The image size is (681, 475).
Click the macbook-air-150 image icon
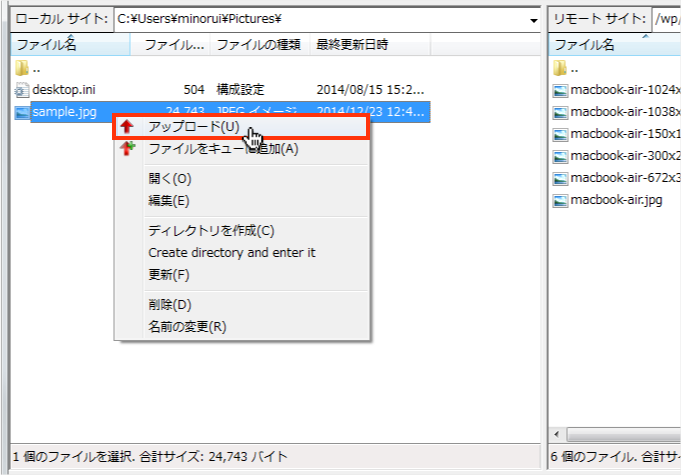(x=560, y=134)
